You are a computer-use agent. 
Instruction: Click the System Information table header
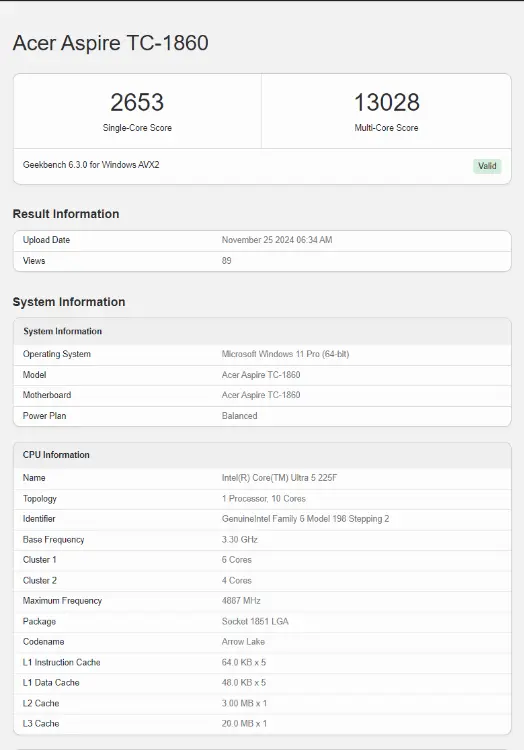coord(262,331)
